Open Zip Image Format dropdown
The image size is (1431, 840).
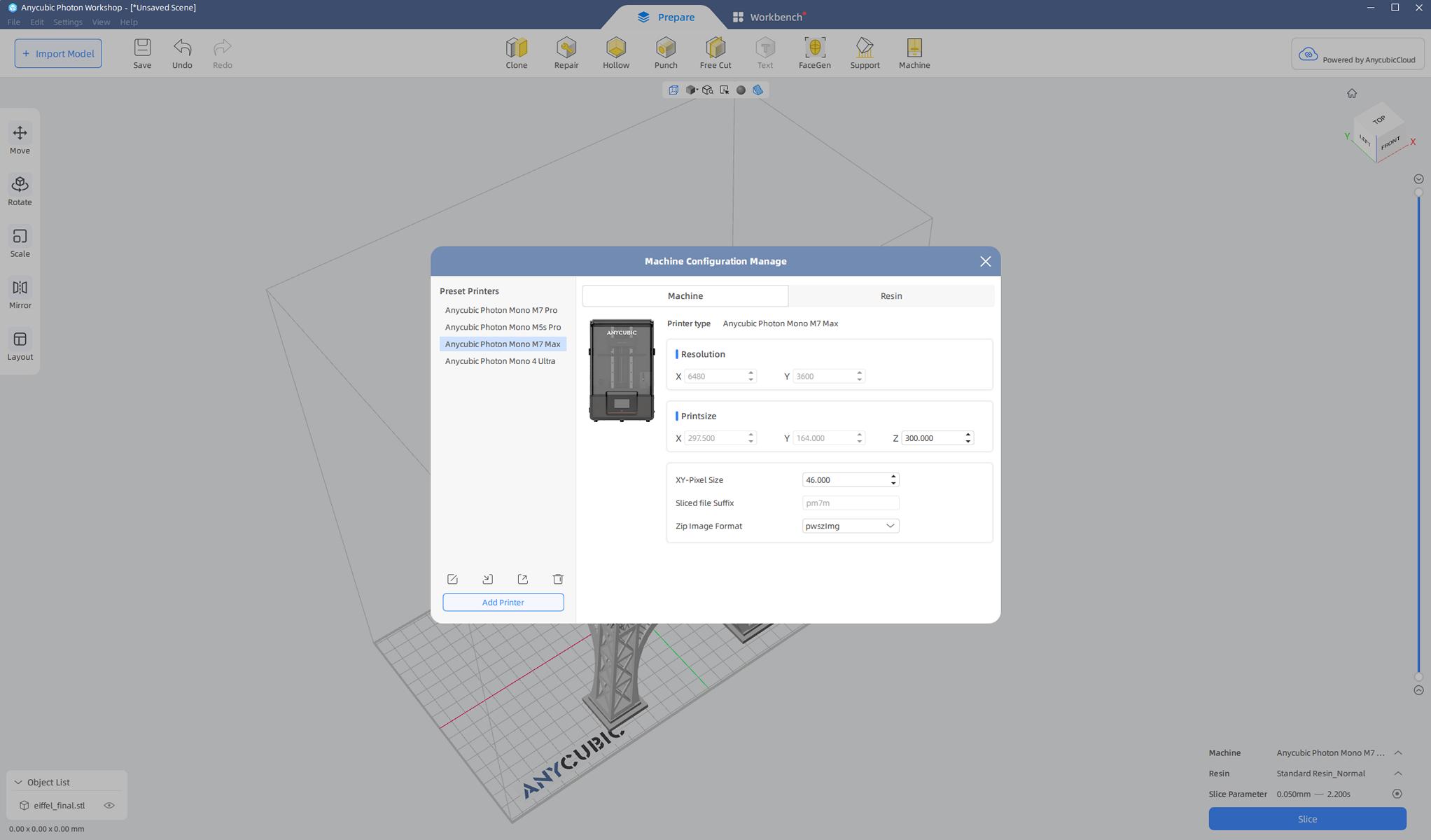tap(850, 526)
